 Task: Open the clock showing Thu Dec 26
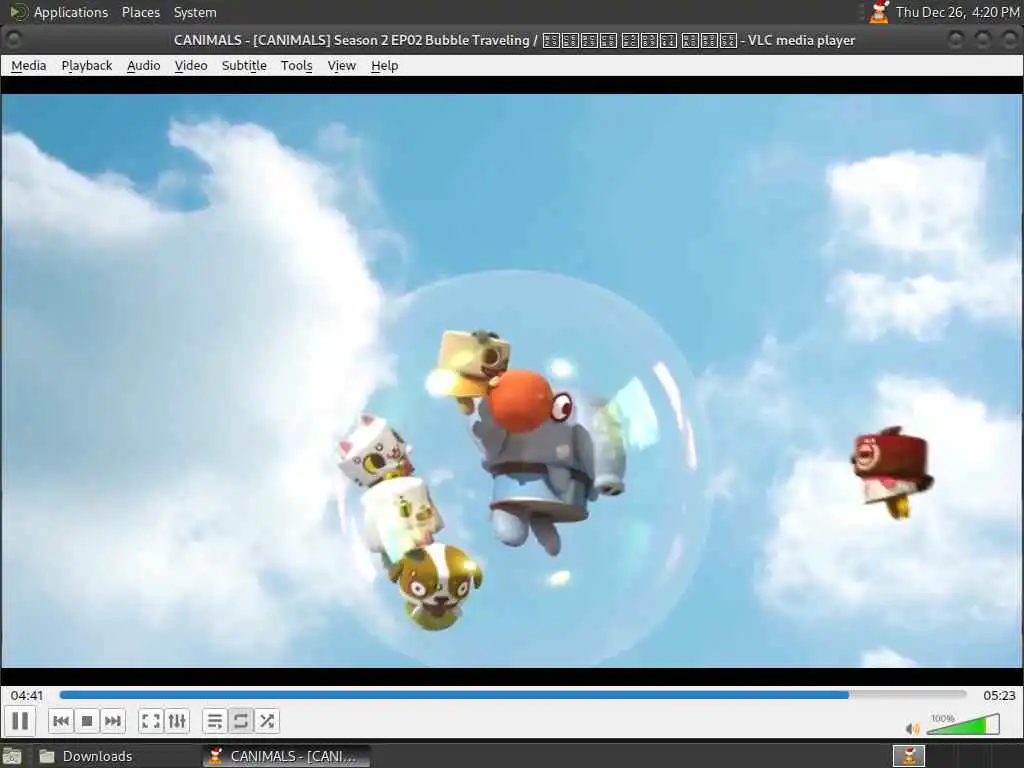pyautogui.click(x=957, y=12)
